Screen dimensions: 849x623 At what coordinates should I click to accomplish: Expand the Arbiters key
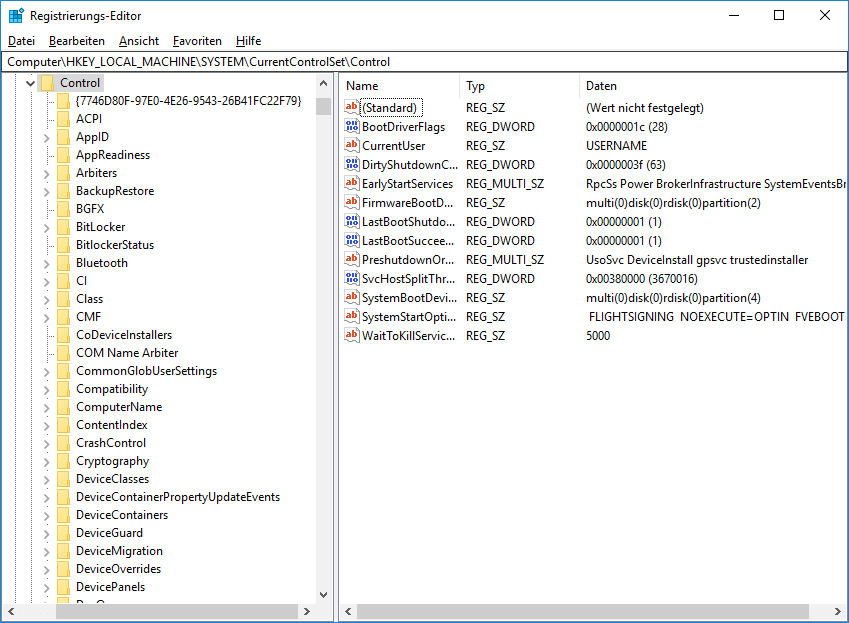pos(47,174)
